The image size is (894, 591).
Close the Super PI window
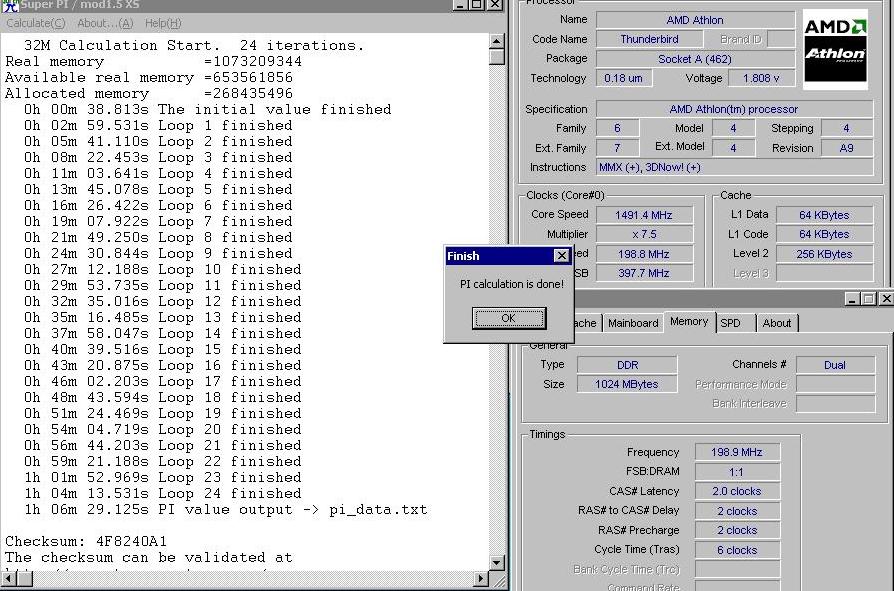pos(495,5)
